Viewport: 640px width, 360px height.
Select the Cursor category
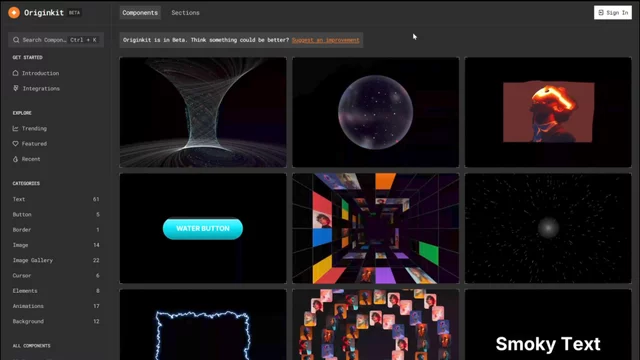tap(56, 276)
